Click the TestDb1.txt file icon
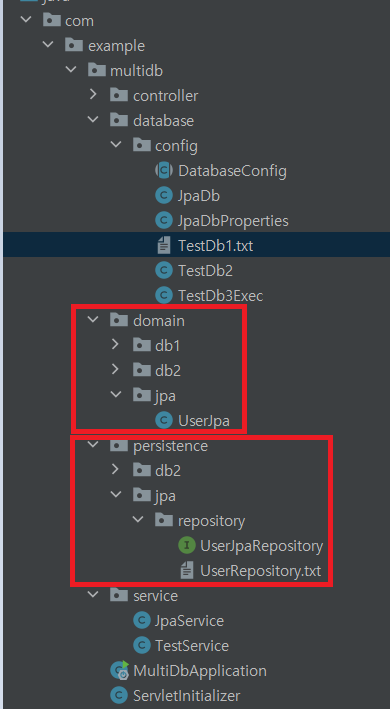Viewport: 390px width, 709px height. point(164,246)
